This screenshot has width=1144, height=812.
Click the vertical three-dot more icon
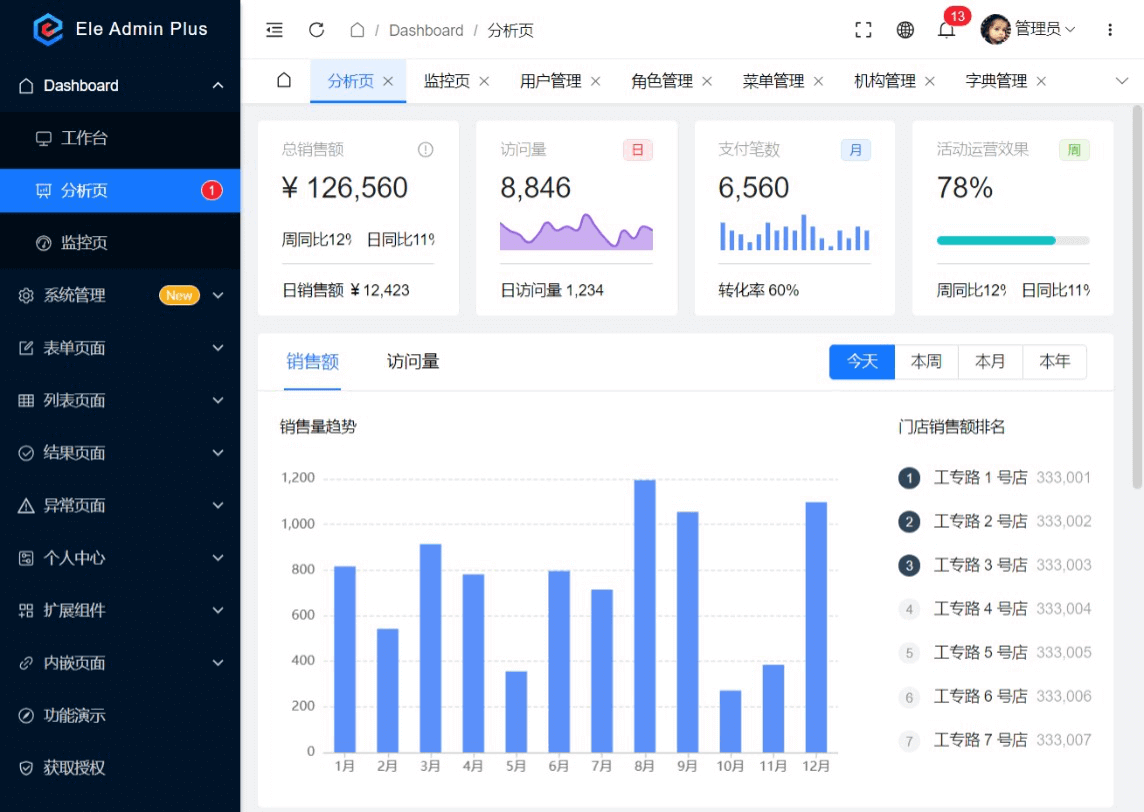coord(1110,30)
